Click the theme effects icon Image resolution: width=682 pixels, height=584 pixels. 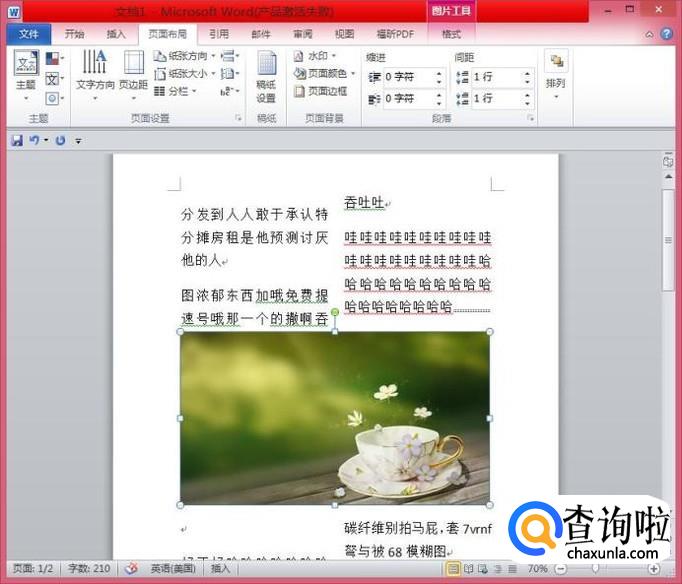tap(52, 98)
